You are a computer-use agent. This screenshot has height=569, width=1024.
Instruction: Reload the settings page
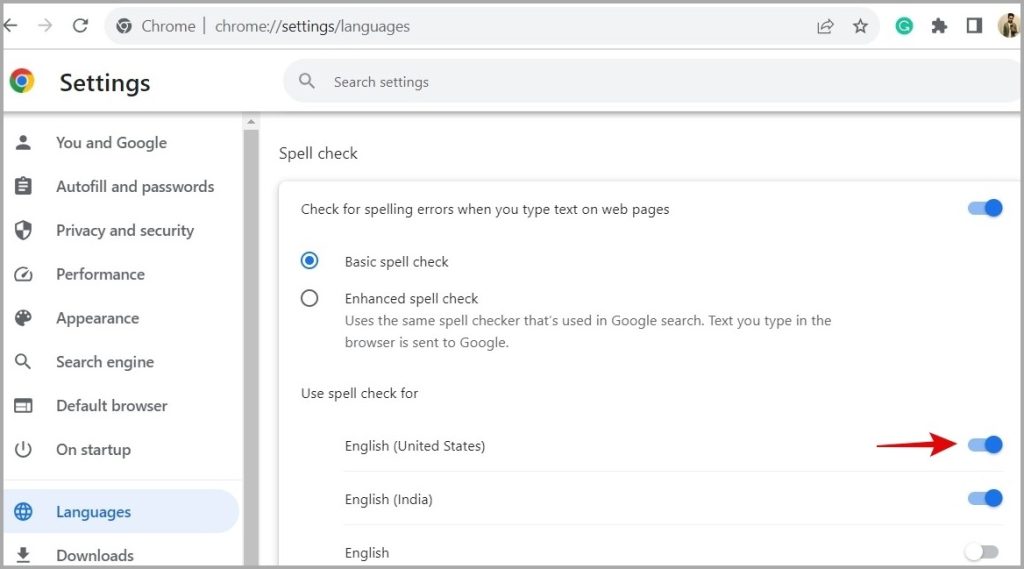click(80, 26)
